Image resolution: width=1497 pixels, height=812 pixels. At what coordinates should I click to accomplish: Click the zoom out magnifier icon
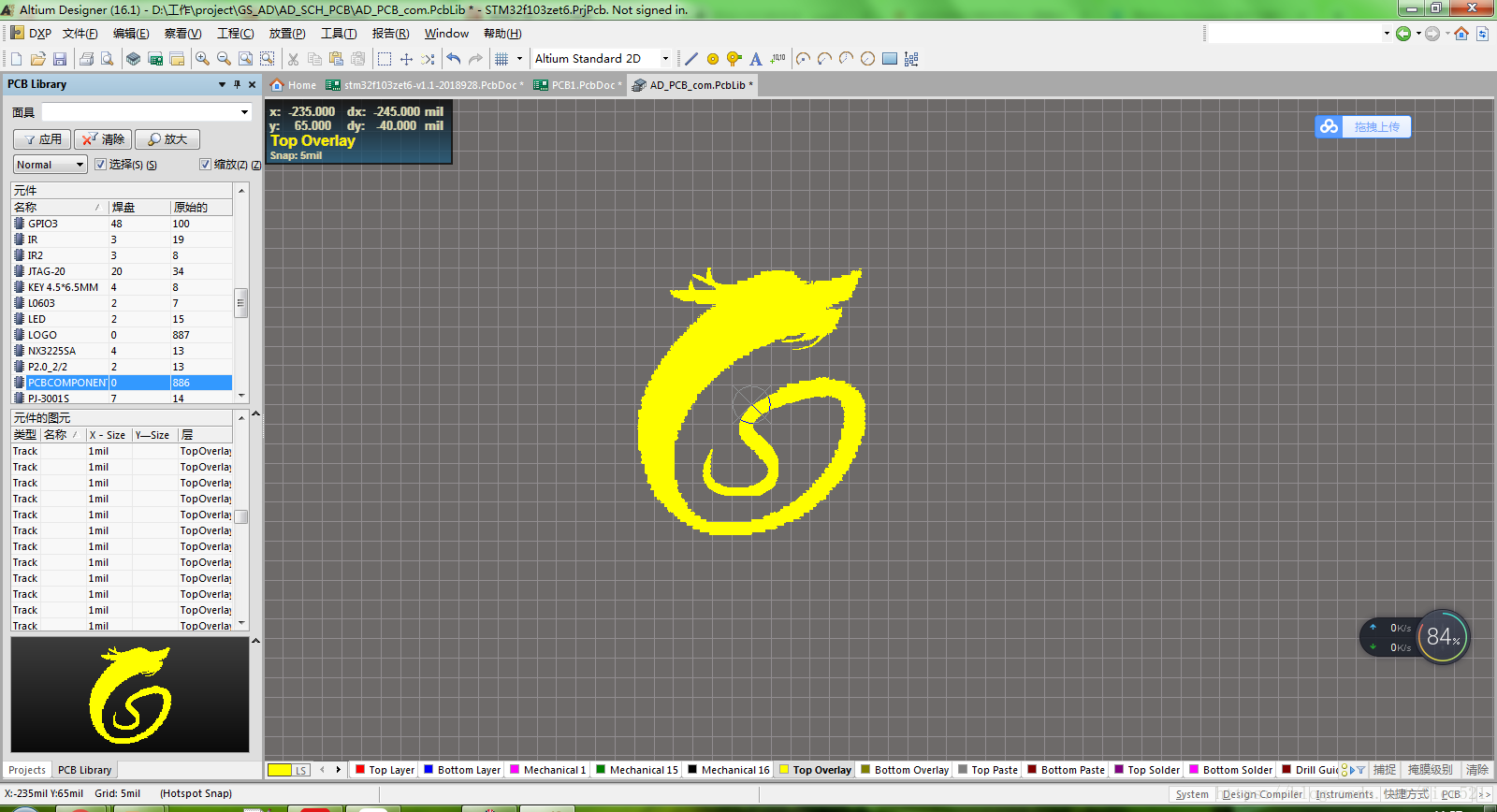pyautogui.click(x=224, y=59)
